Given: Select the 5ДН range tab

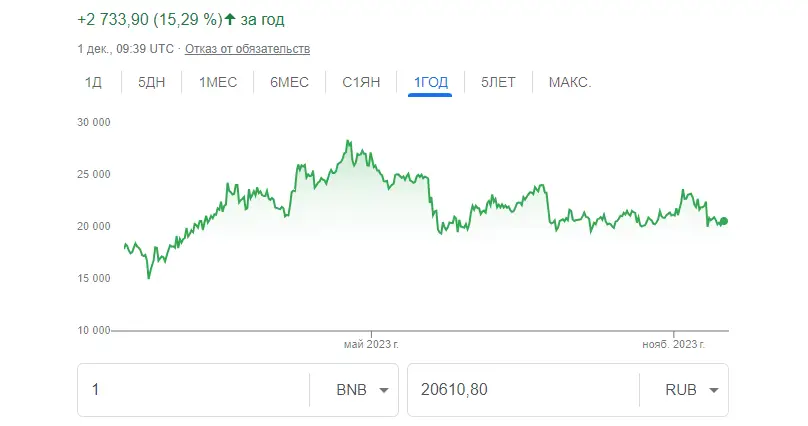Looking at the screenshot, I should click(x=152, y=82).
